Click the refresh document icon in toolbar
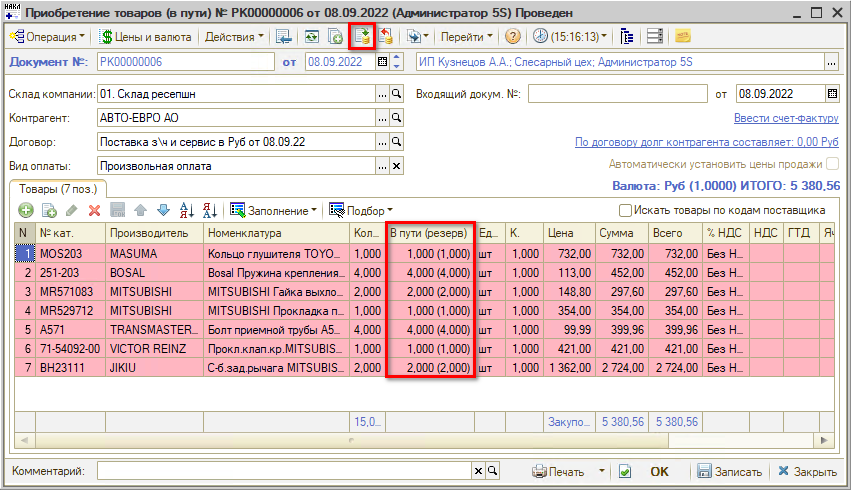The height and width of the screenshot is (490, 851). tap(312, 37)
